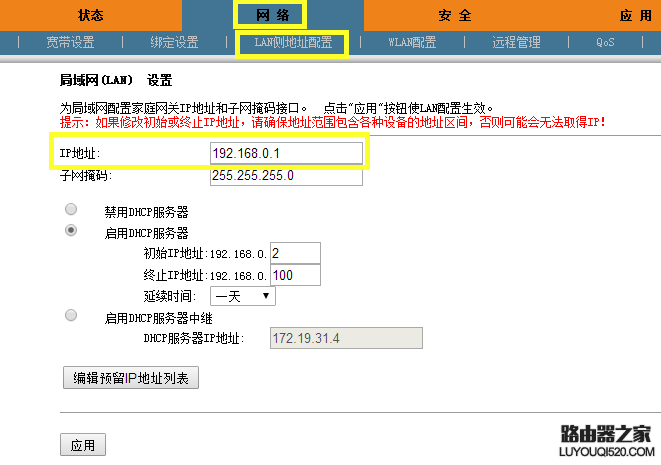The width and height of the screenshot is (661, 465).
Task: Select 禁用DHCP服务器 radio button
Action: tap(71, 209)
